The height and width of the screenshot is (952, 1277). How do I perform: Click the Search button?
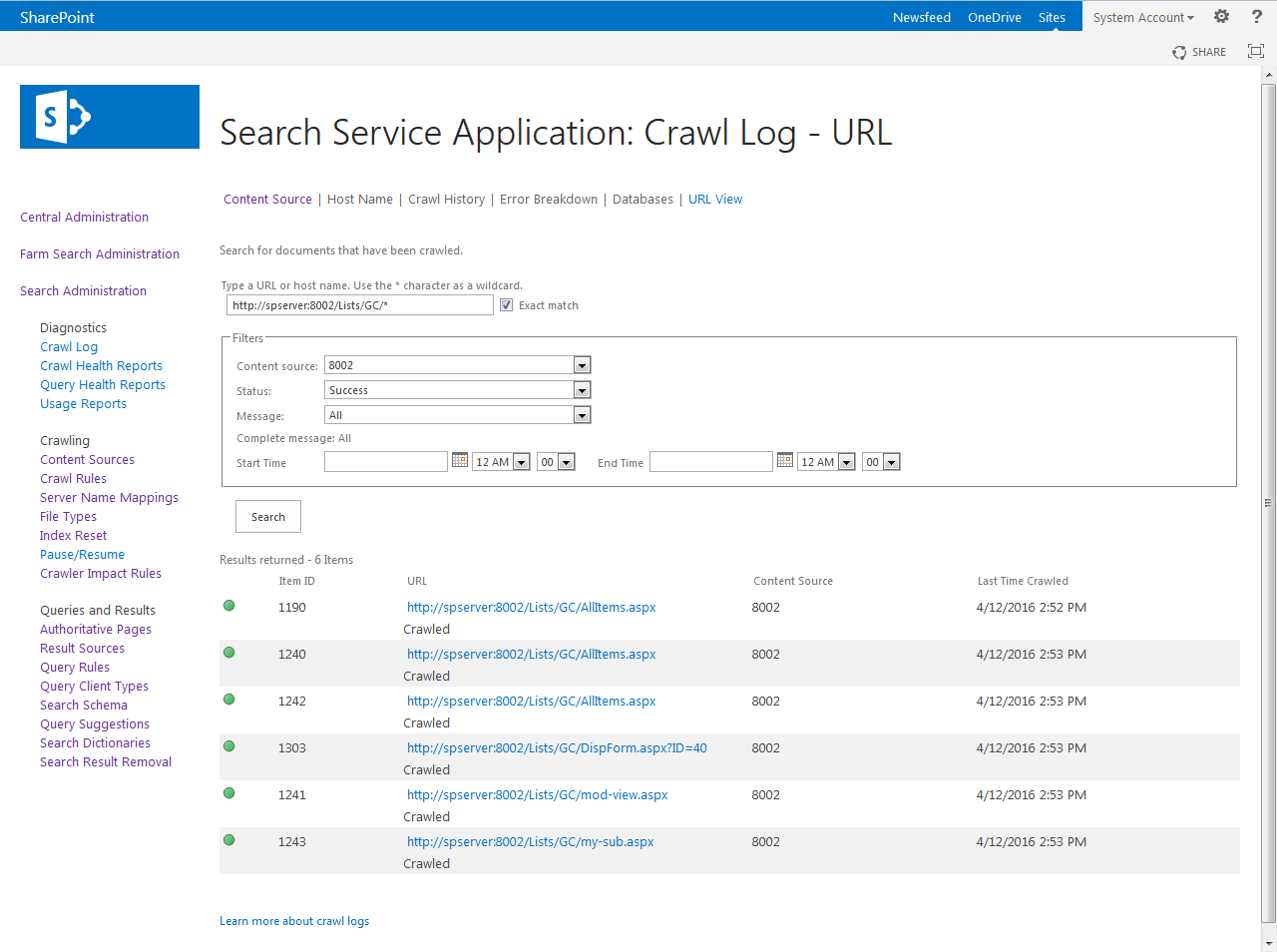coord(268,517)
